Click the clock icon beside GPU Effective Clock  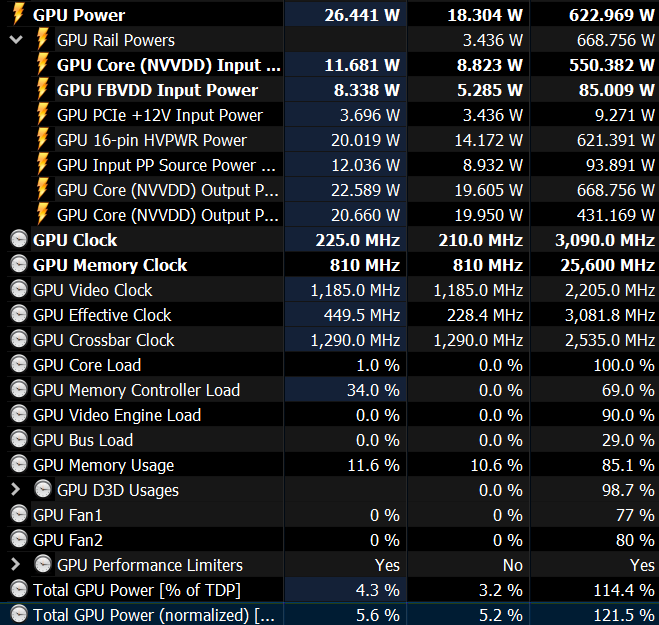18,314
